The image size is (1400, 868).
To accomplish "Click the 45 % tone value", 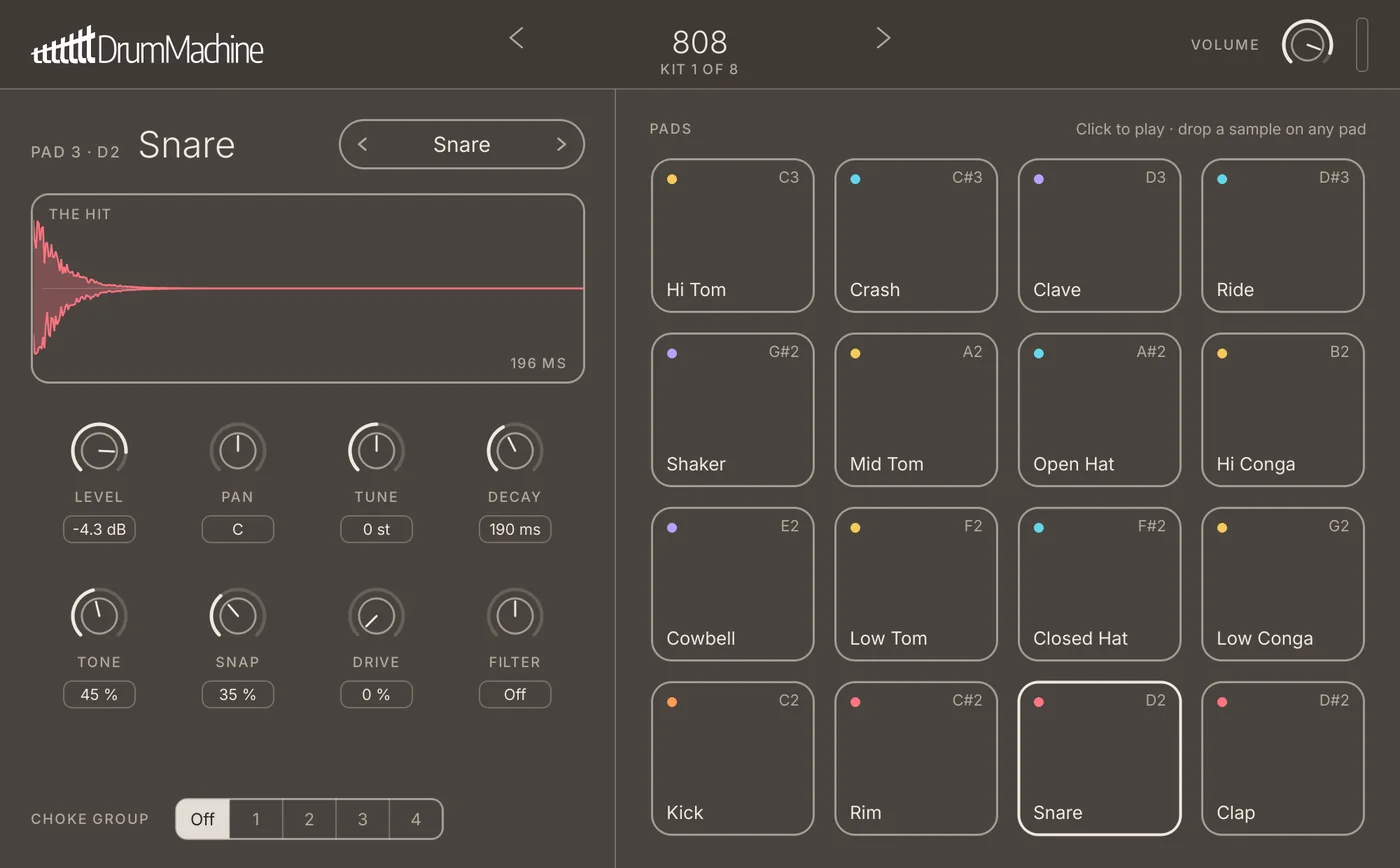I will click(99, 694).
